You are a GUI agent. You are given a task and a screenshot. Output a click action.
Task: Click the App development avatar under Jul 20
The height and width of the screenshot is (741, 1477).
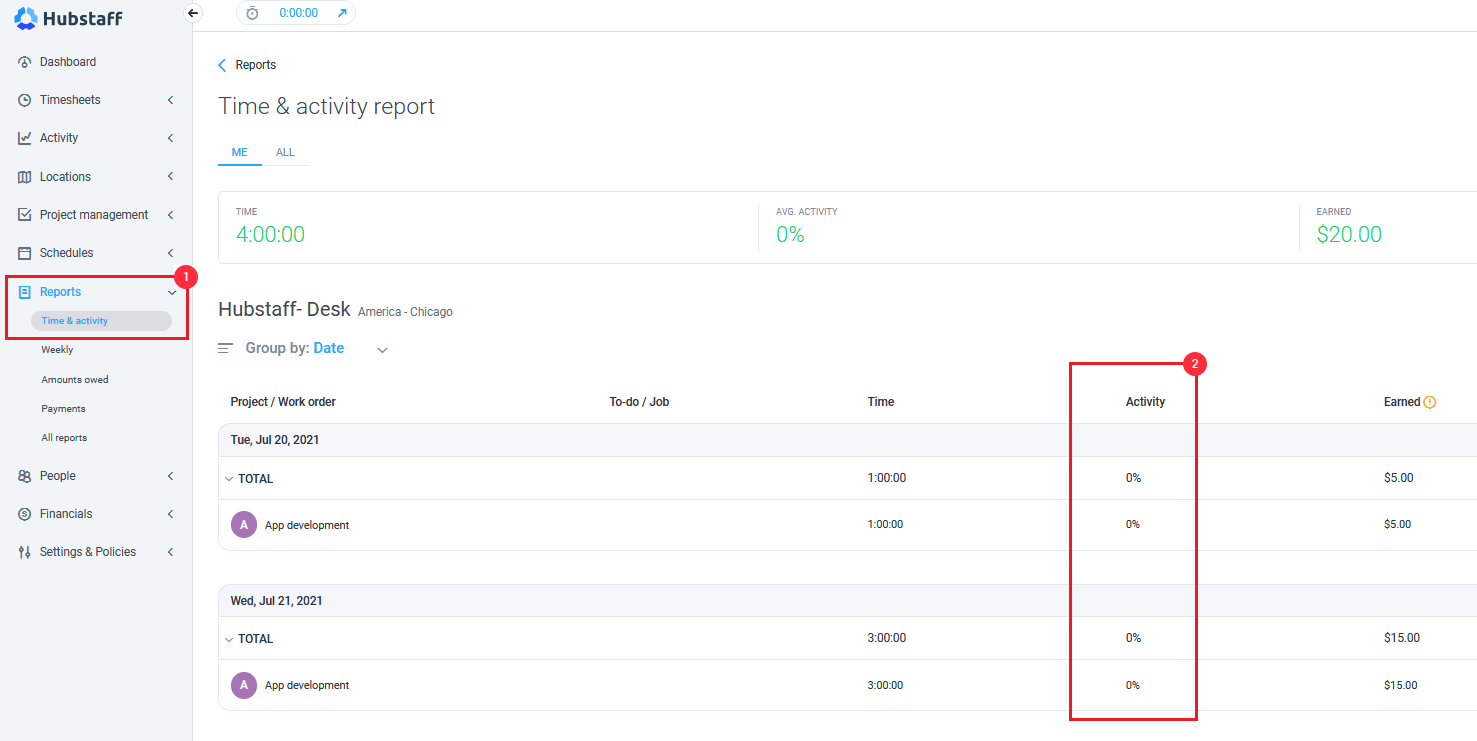click(244, 525)
